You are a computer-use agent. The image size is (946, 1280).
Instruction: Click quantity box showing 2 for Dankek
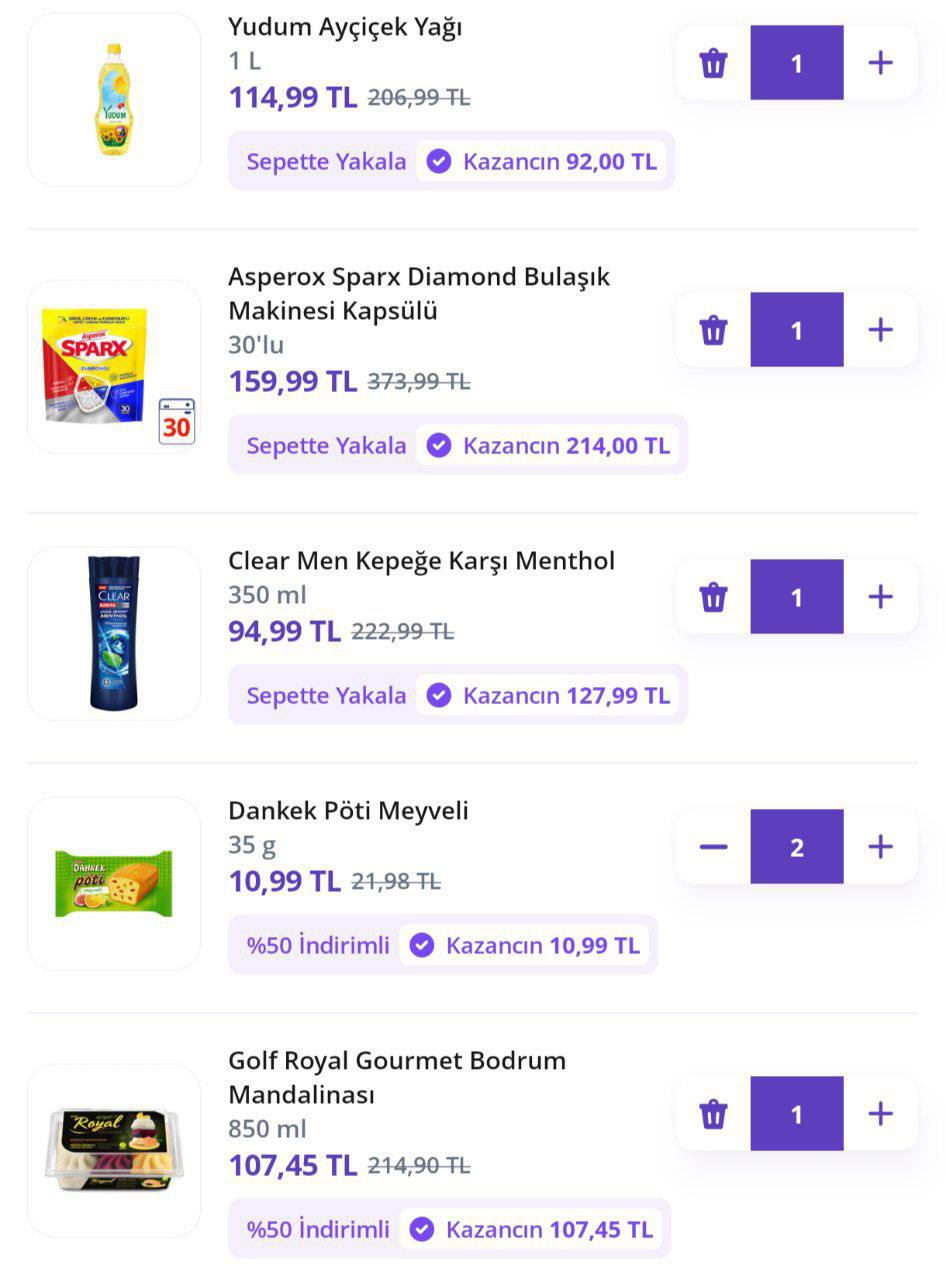click(797, 847)
